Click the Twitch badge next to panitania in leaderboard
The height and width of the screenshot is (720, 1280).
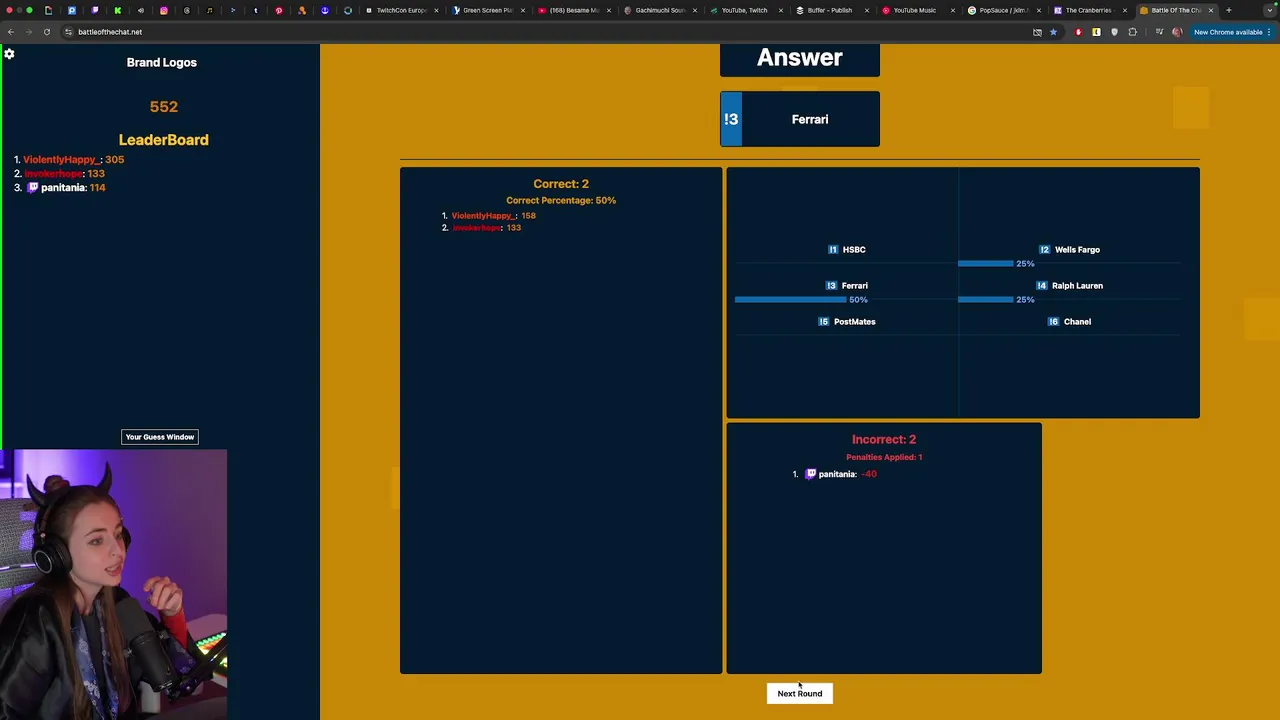pyautogui.click(x=32, y=188)
